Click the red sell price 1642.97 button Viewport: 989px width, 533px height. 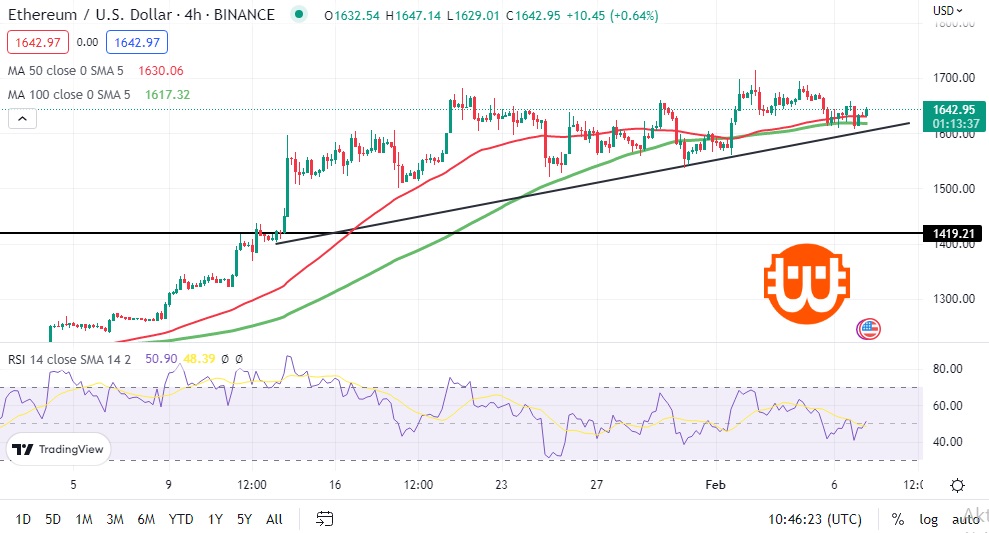pyautogui.click(x=38, y=42)
